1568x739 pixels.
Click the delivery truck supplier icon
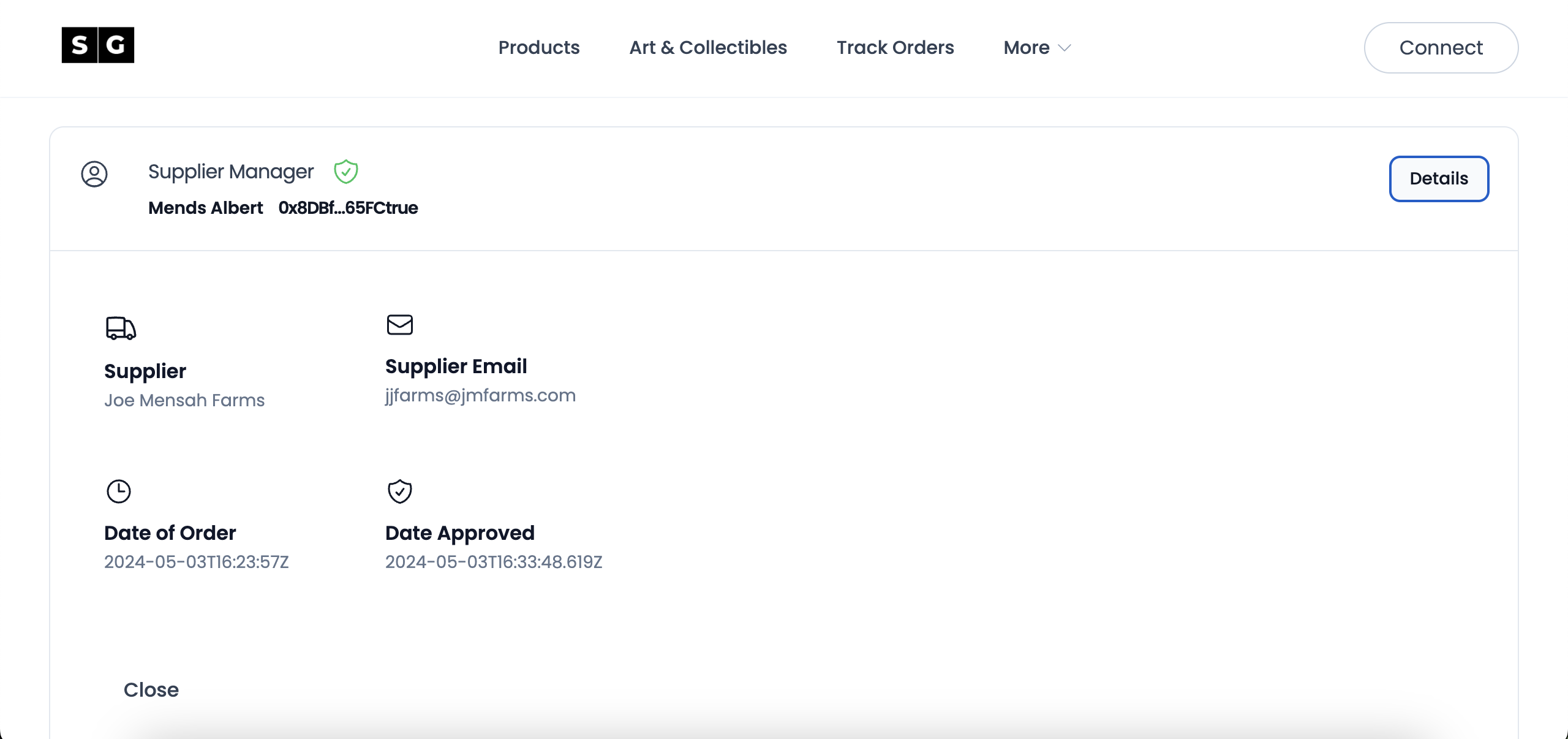(121, 328)
